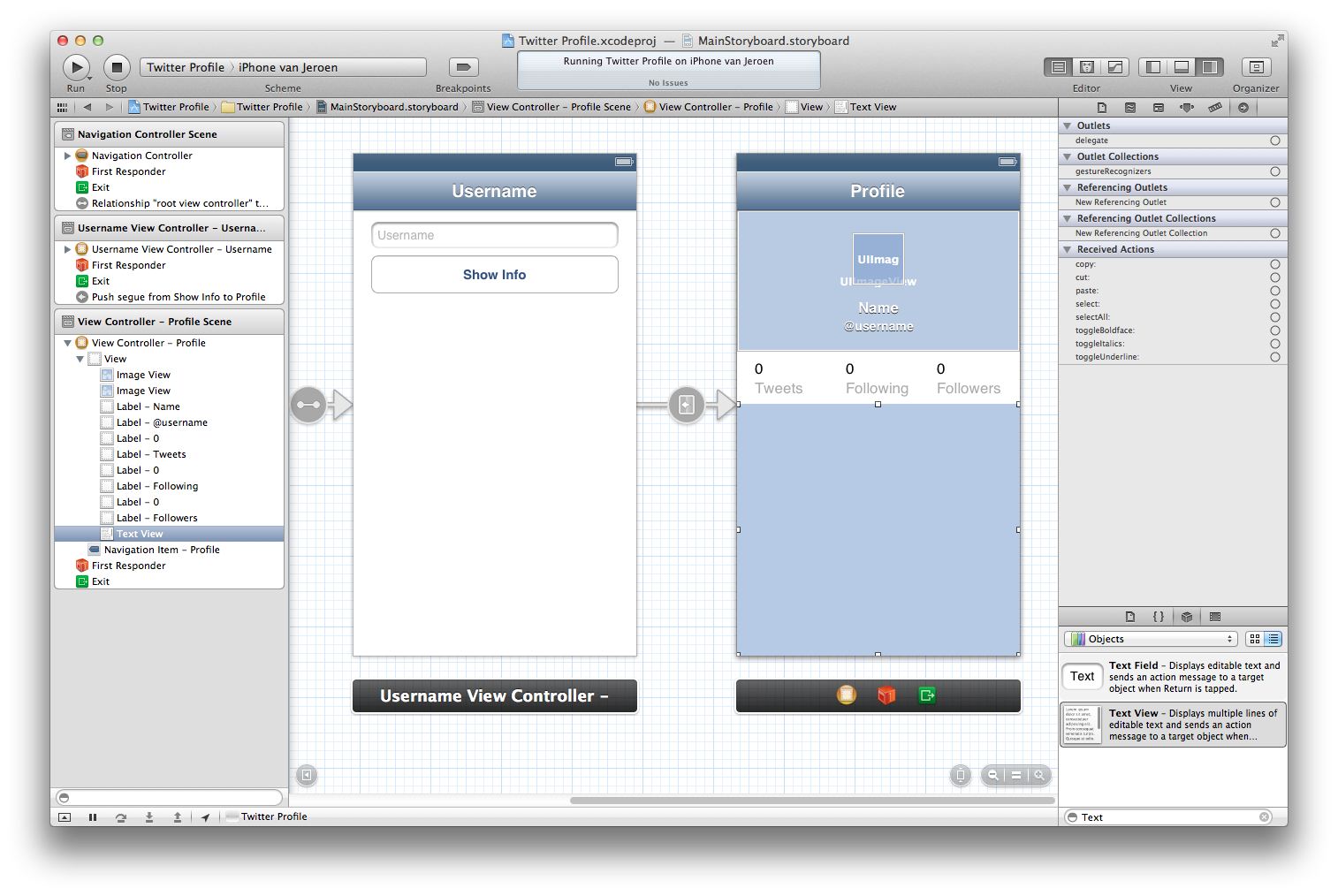
Task: Click the root view controller segue icon
Action: (308, 405)
